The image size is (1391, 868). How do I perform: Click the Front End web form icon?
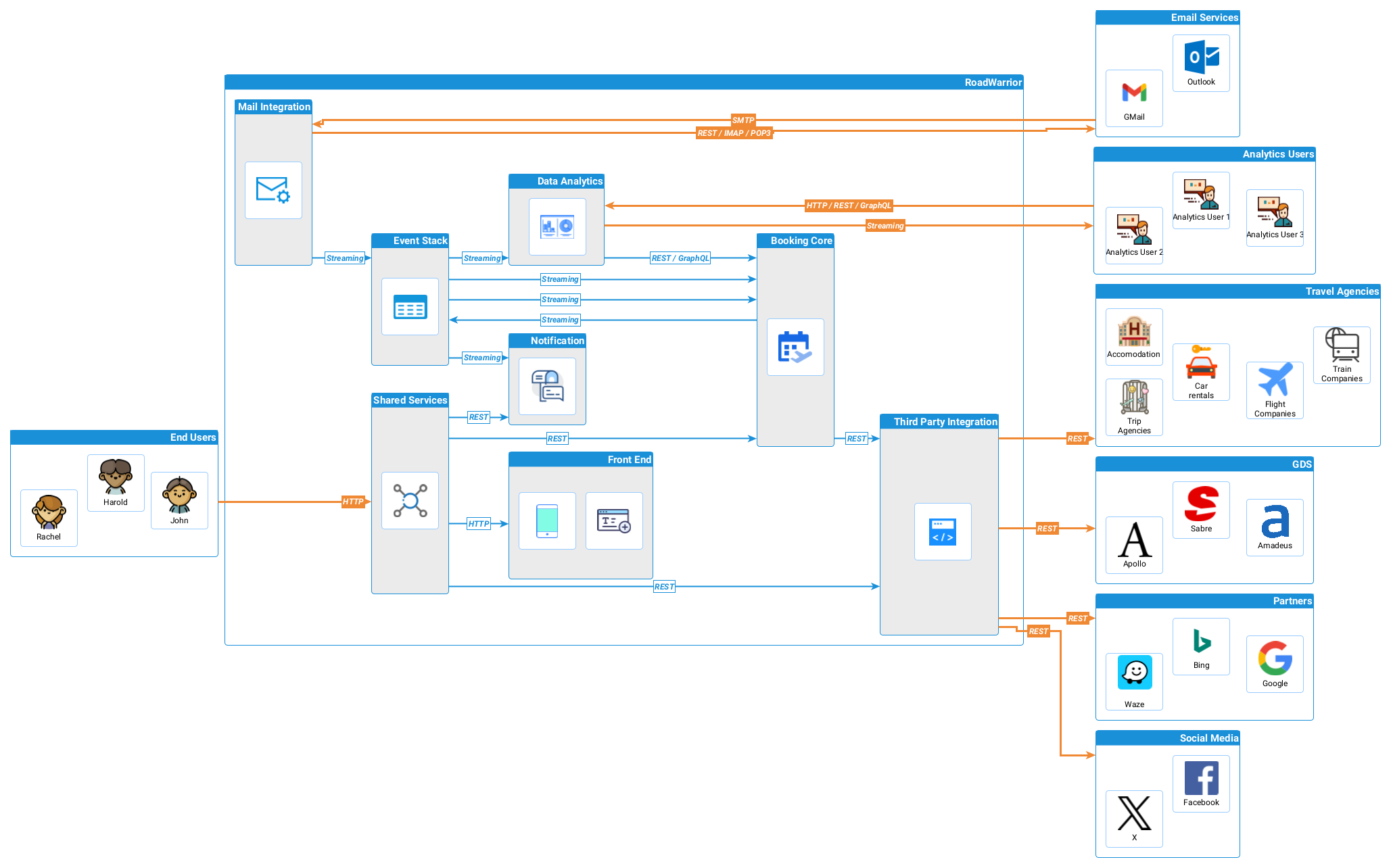pos(614,521)
